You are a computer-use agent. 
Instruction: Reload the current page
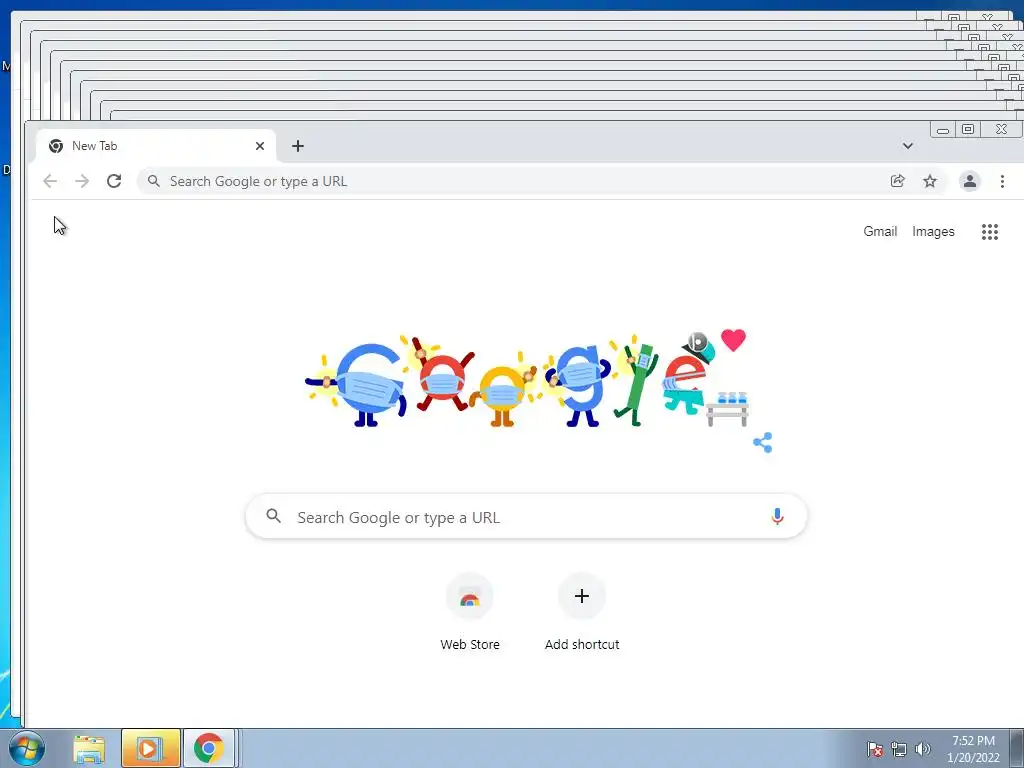click(114, 181)
